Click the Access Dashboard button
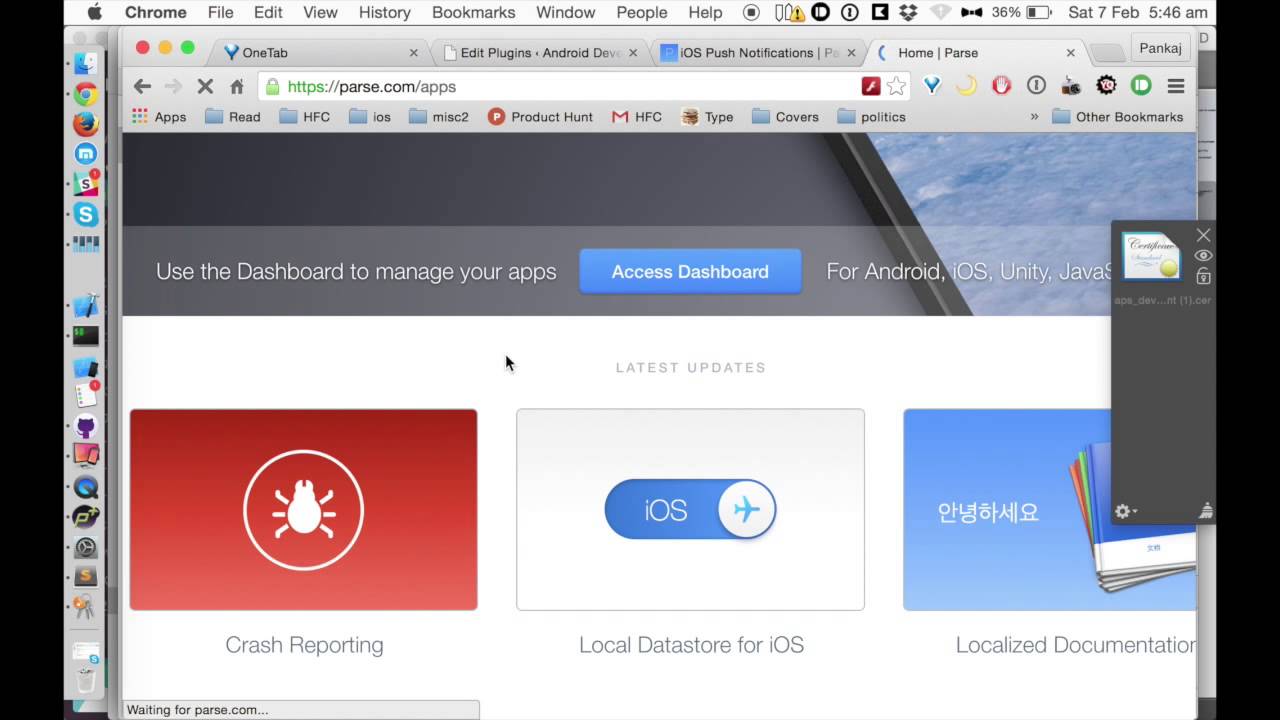Screen dimensions: 1280x720 point(690,272)
